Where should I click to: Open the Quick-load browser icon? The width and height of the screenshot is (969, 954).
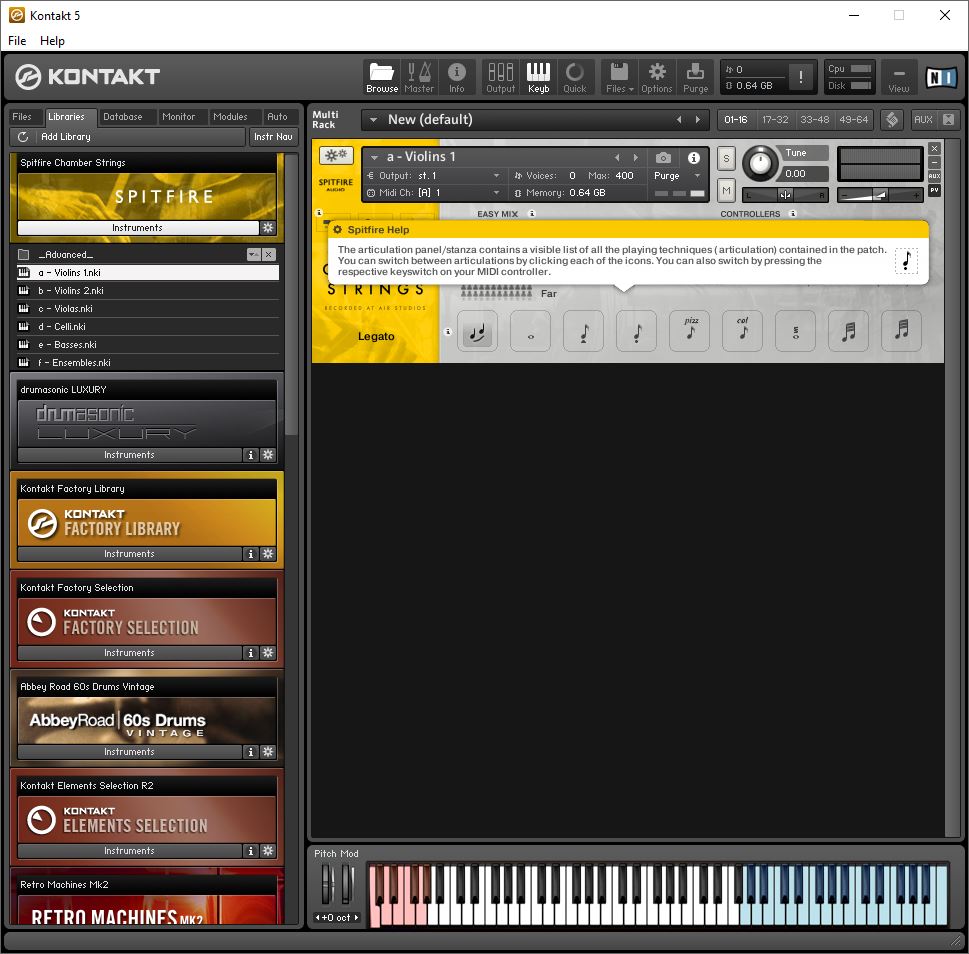click(x=575, y=77)
